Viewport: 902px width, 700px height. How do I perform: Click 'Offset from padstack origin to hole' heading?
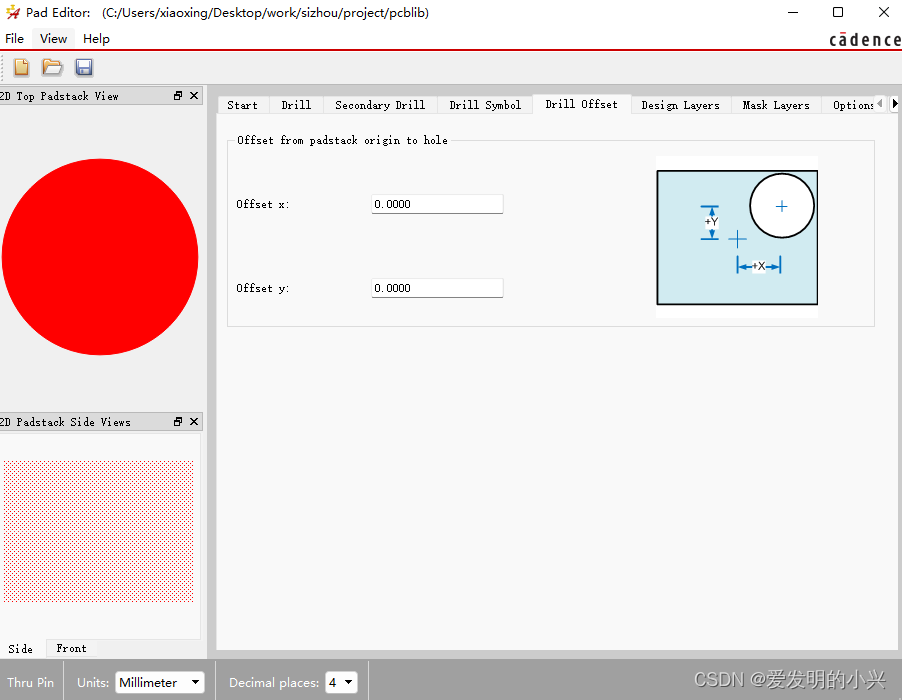coord(342,140)
